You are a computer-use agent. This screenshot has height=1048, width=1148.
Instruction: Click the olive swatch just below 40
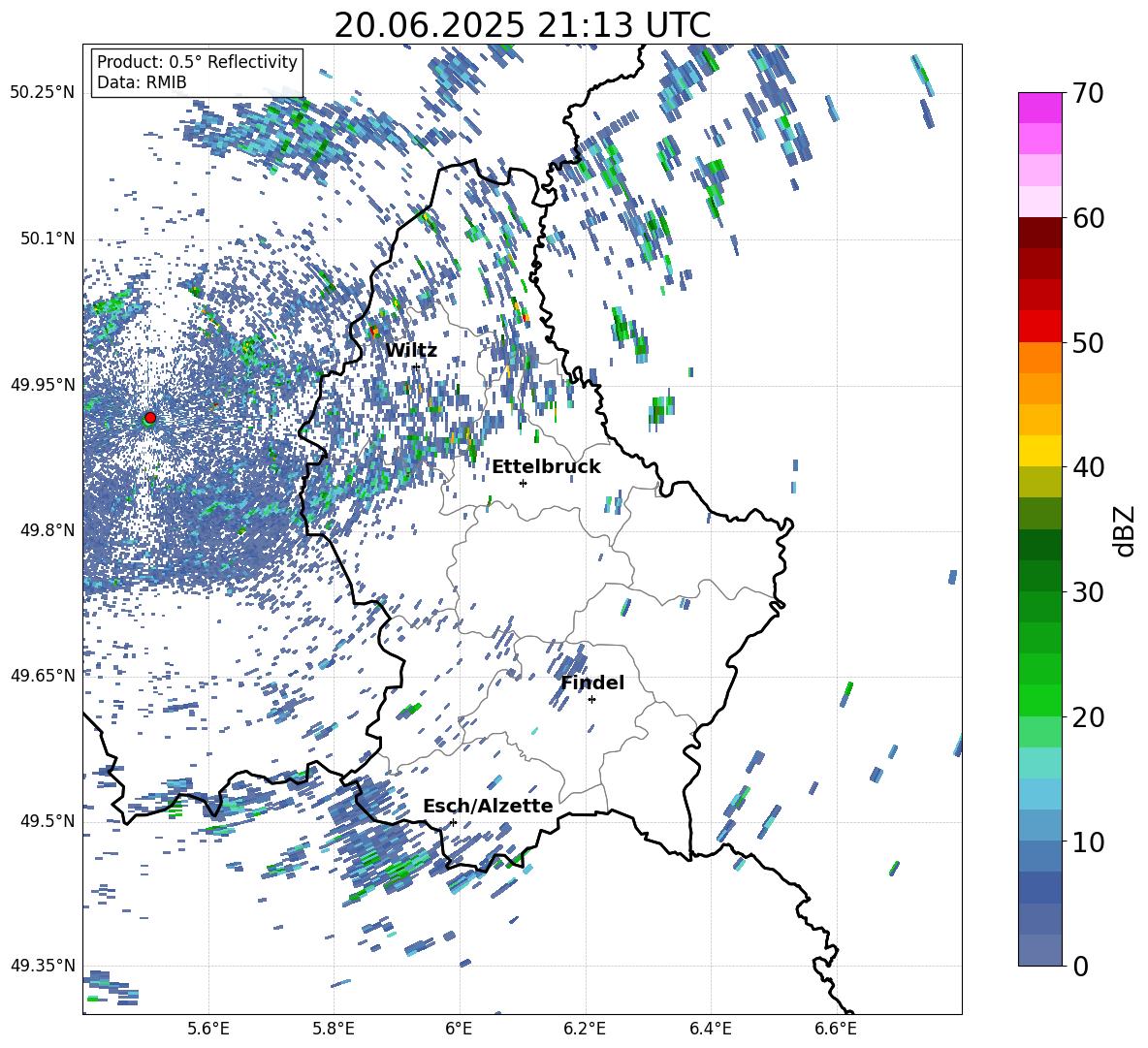tap(1039, 482)
